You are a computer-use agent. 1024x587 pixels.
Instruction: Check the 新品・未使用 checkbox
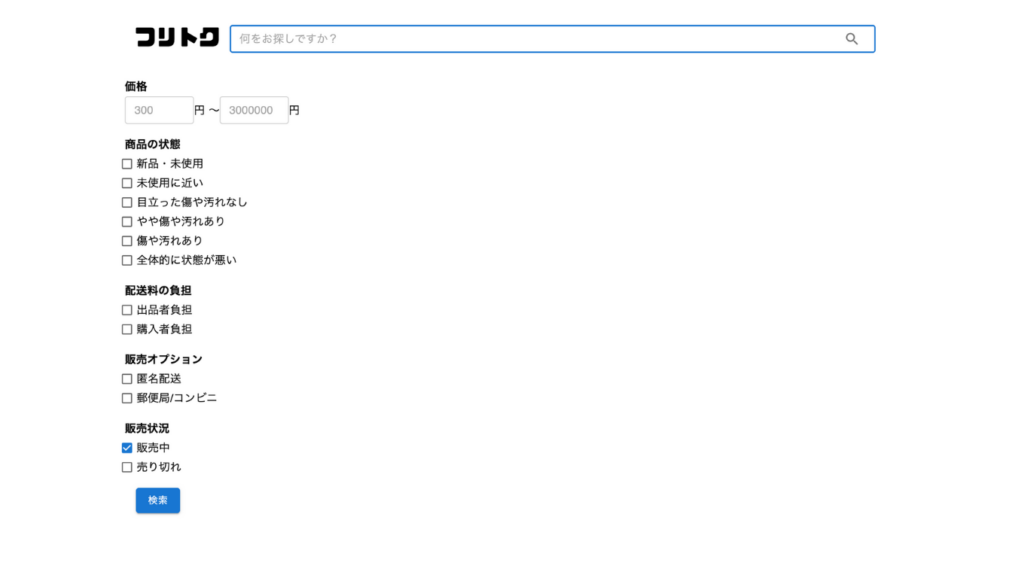[x=127, y=164]
